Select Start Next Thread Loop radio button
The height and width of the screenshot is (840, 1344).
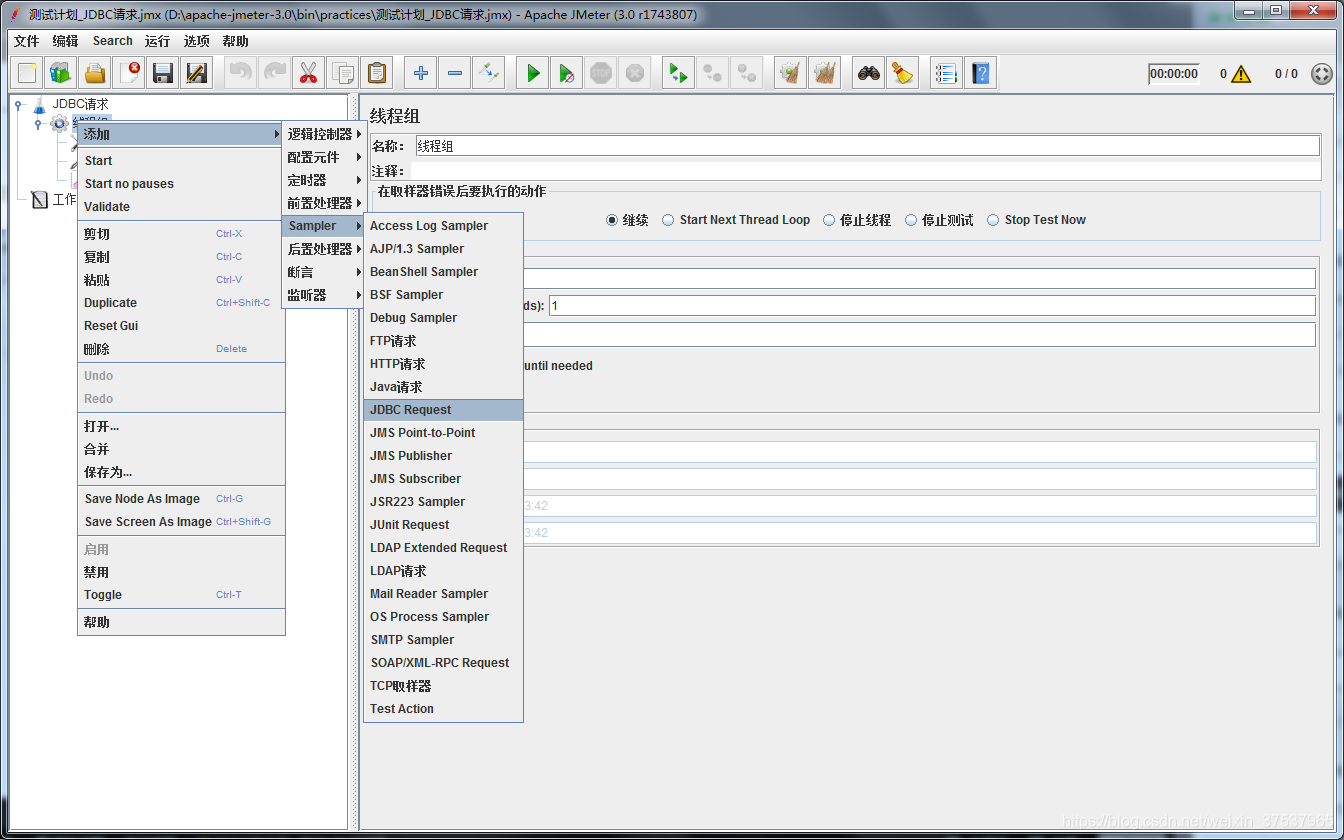pos(668,220)
